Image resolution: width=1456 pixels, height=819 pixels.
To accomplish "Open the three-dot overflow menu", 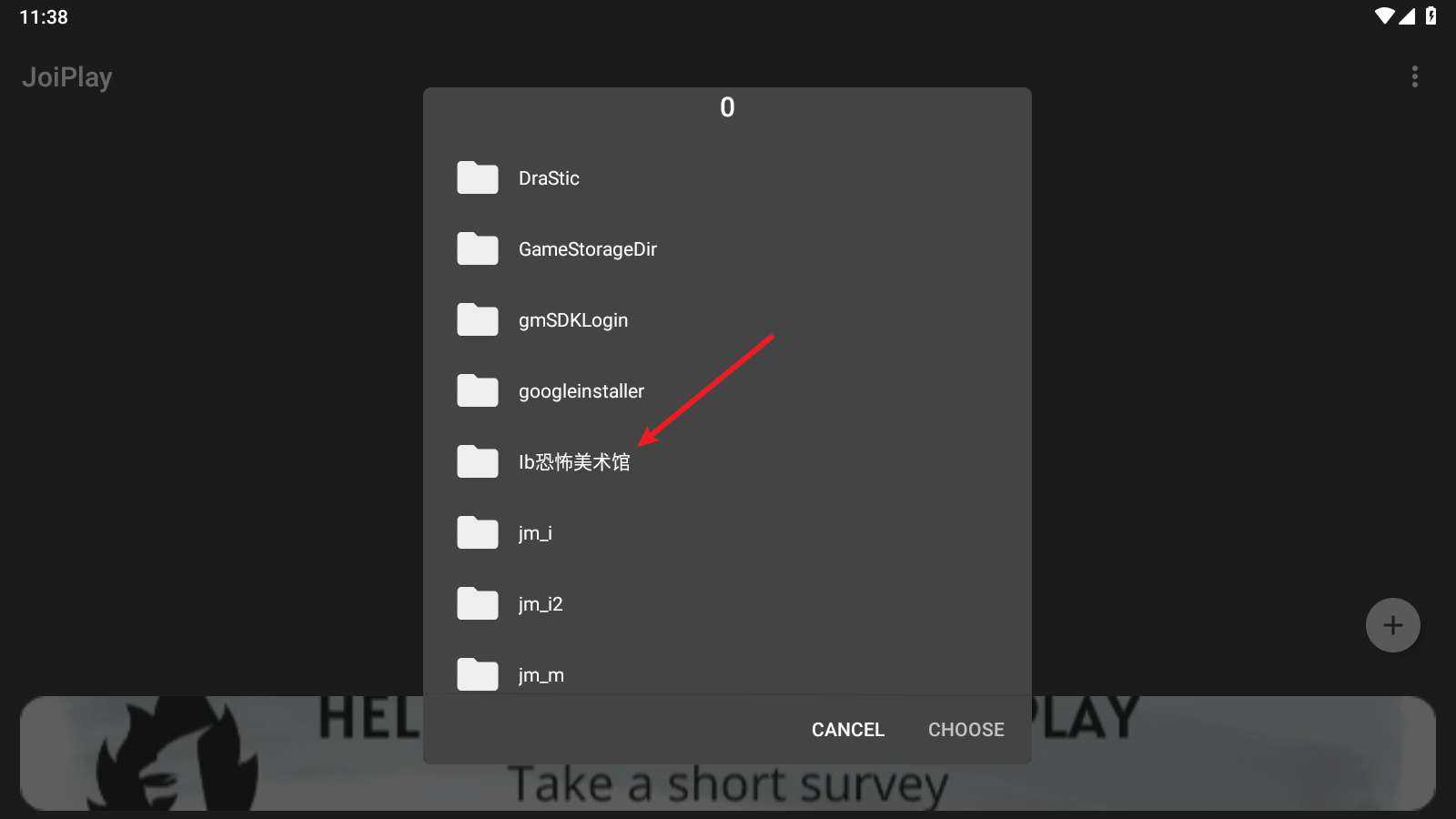I will pos(1414,76).
